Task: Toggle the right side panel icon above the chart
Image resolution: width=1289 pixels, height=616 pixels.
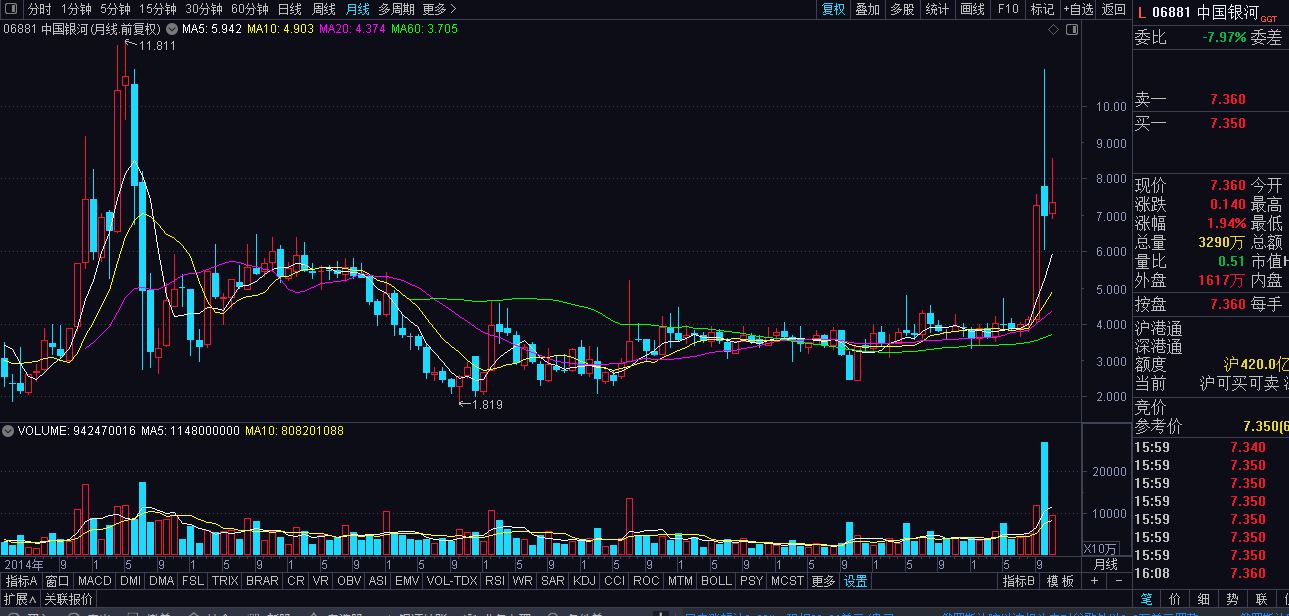Action: coord(1072,30)
